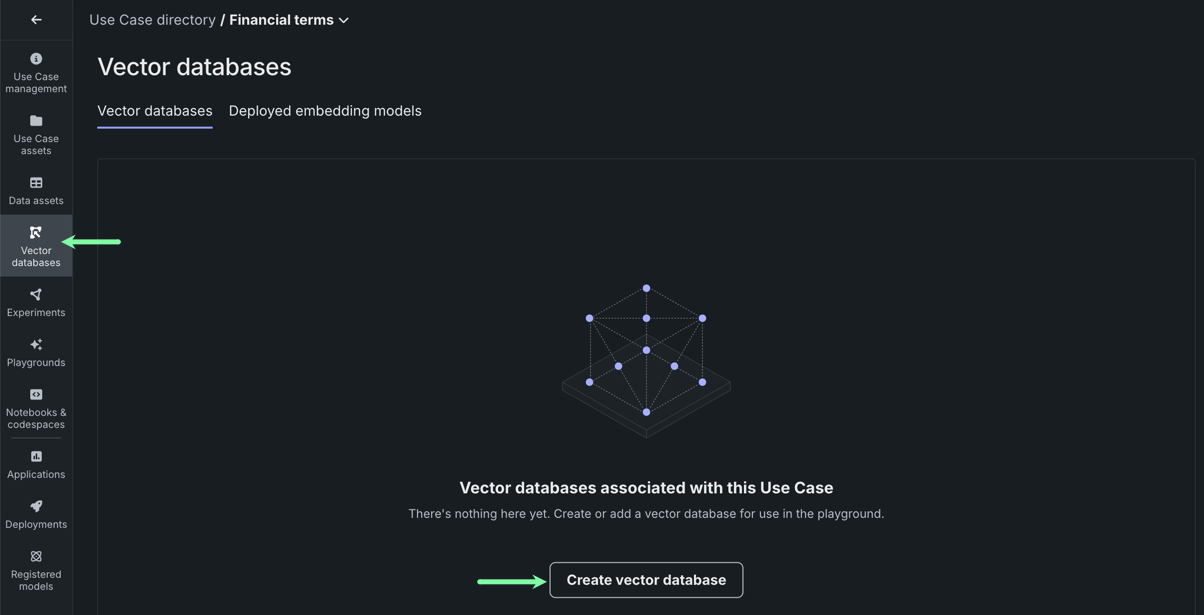Expand the Financial terms dropdown chevron
This screenshot has height=615, width=1204.
point(344,21)
